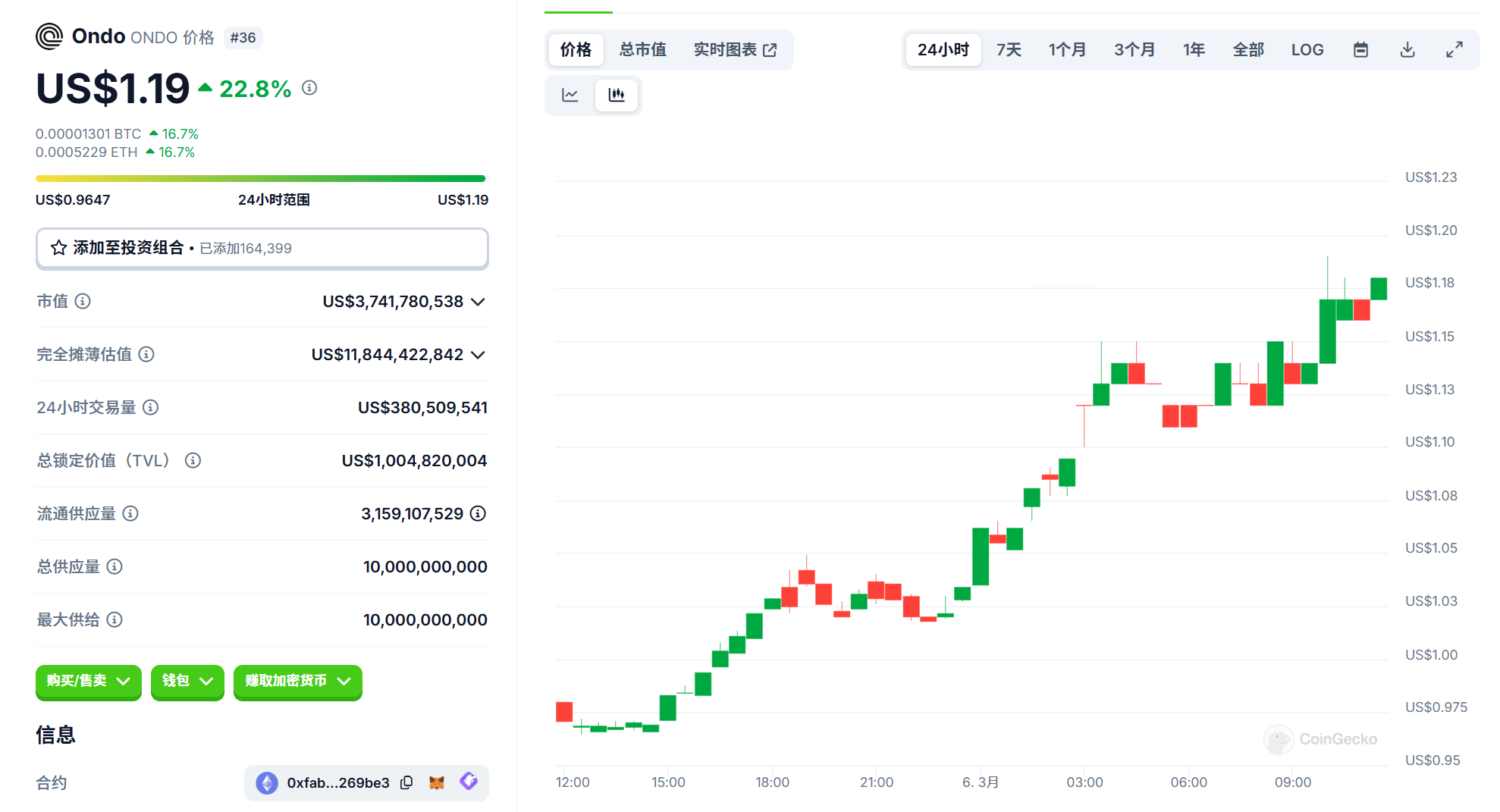Image resolution: width=1500 pixels, height=812 pixels.
Task: Click the last green candlestick on chart
Action: click(1378, 289)
